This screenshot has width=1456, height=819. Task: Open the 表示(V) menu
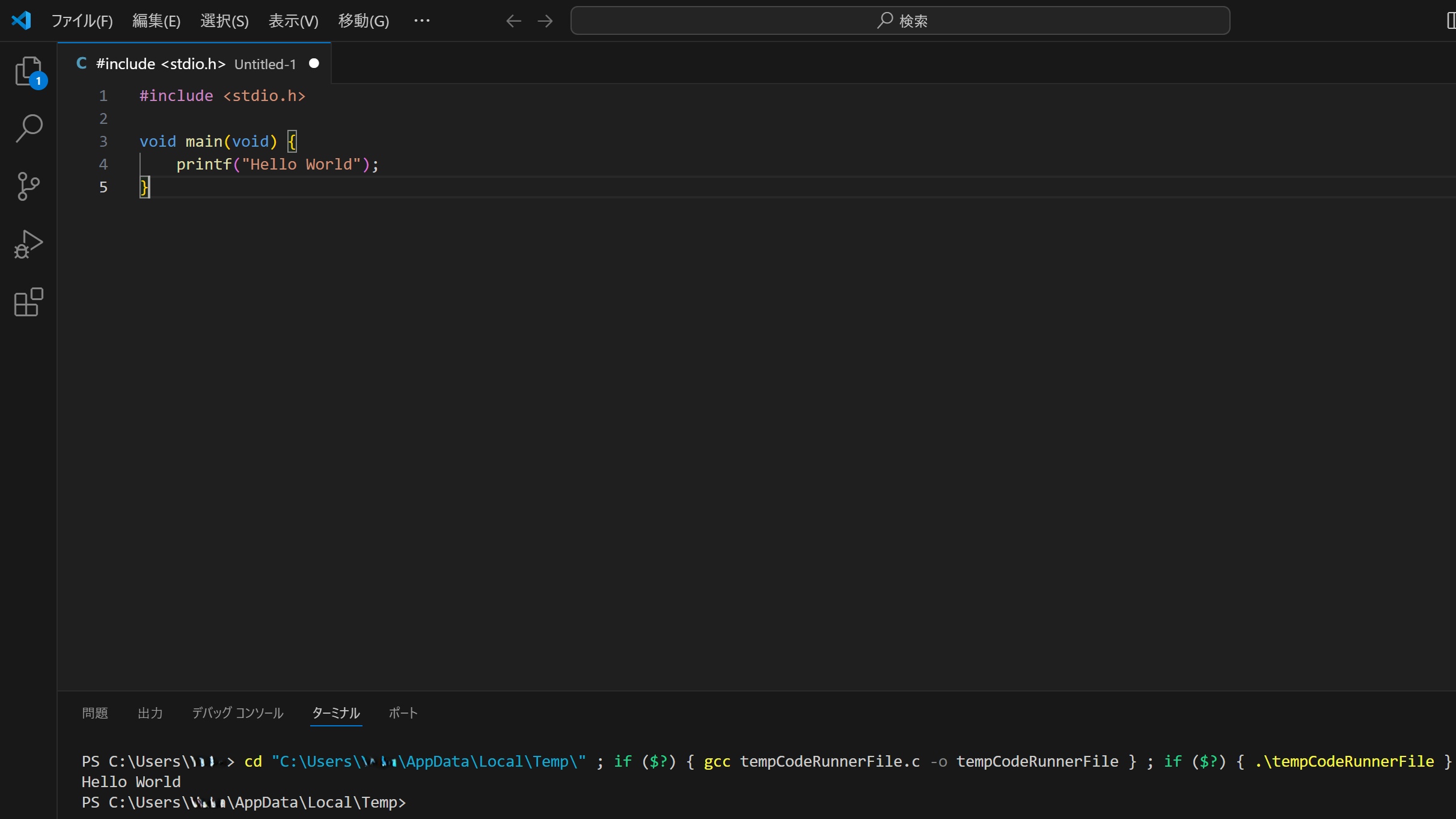(293, 21)
